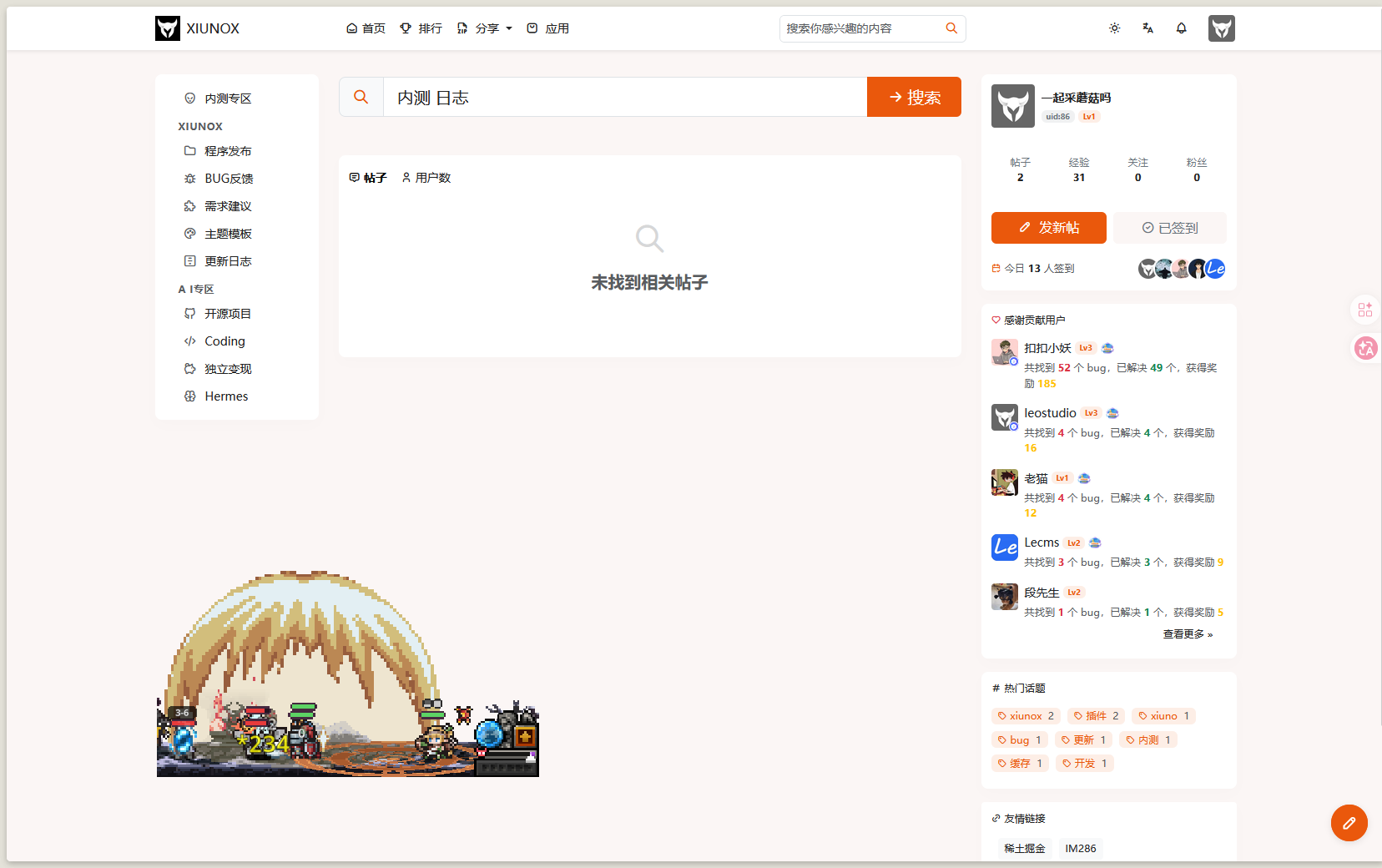Select the 缓存 hot topic tag
This screenshot has width=1382, height=868.
point(1019,764)
